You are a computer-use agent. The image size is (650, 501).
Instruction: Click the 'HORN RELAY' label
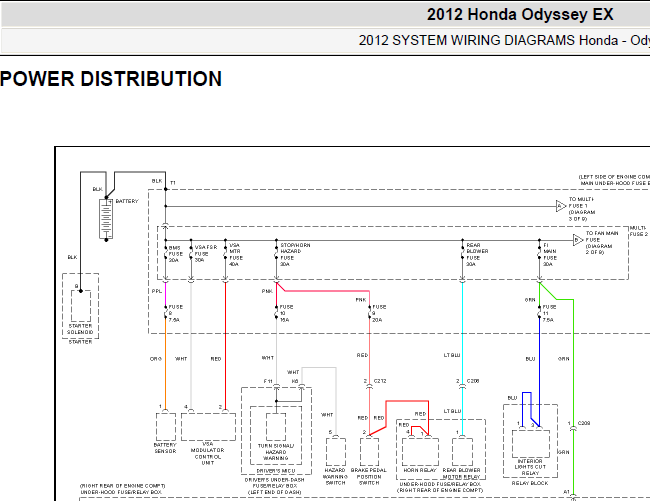click(420, 470)
